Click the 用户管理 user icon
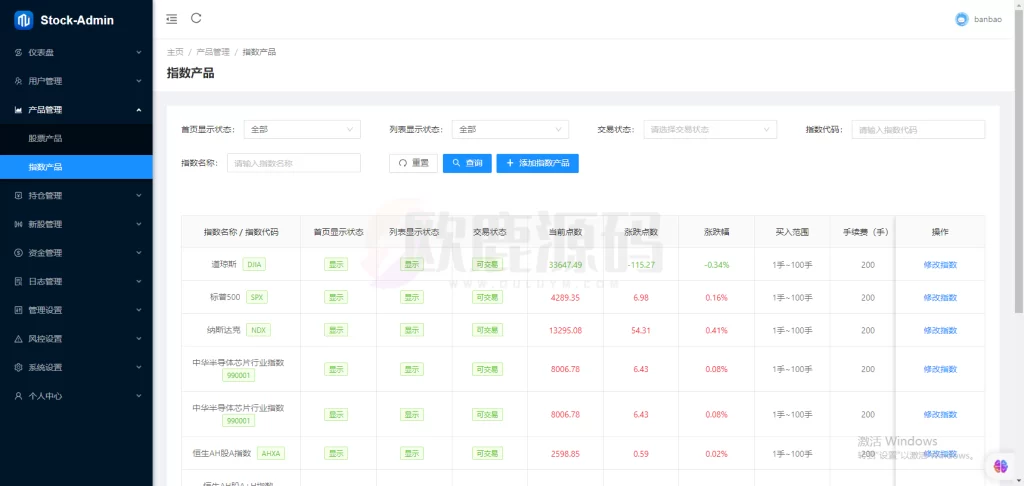1024x486 pixels. click(18, 81)
